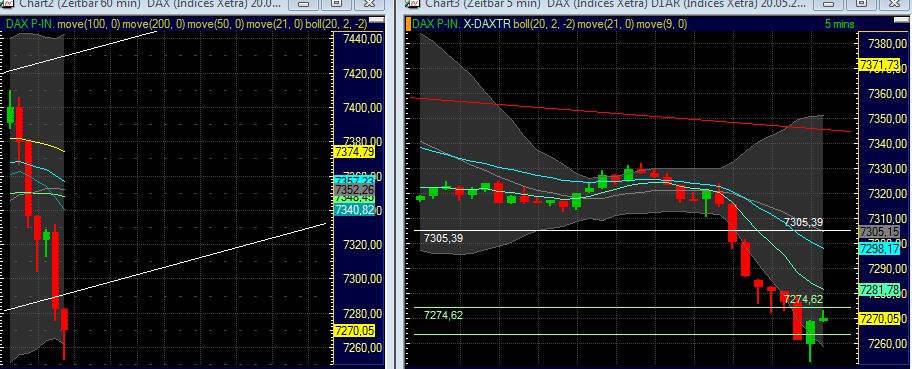Click 7305,39 label below the white horizontal line
The height and width of the screenshot is (369, 912).
444,237
